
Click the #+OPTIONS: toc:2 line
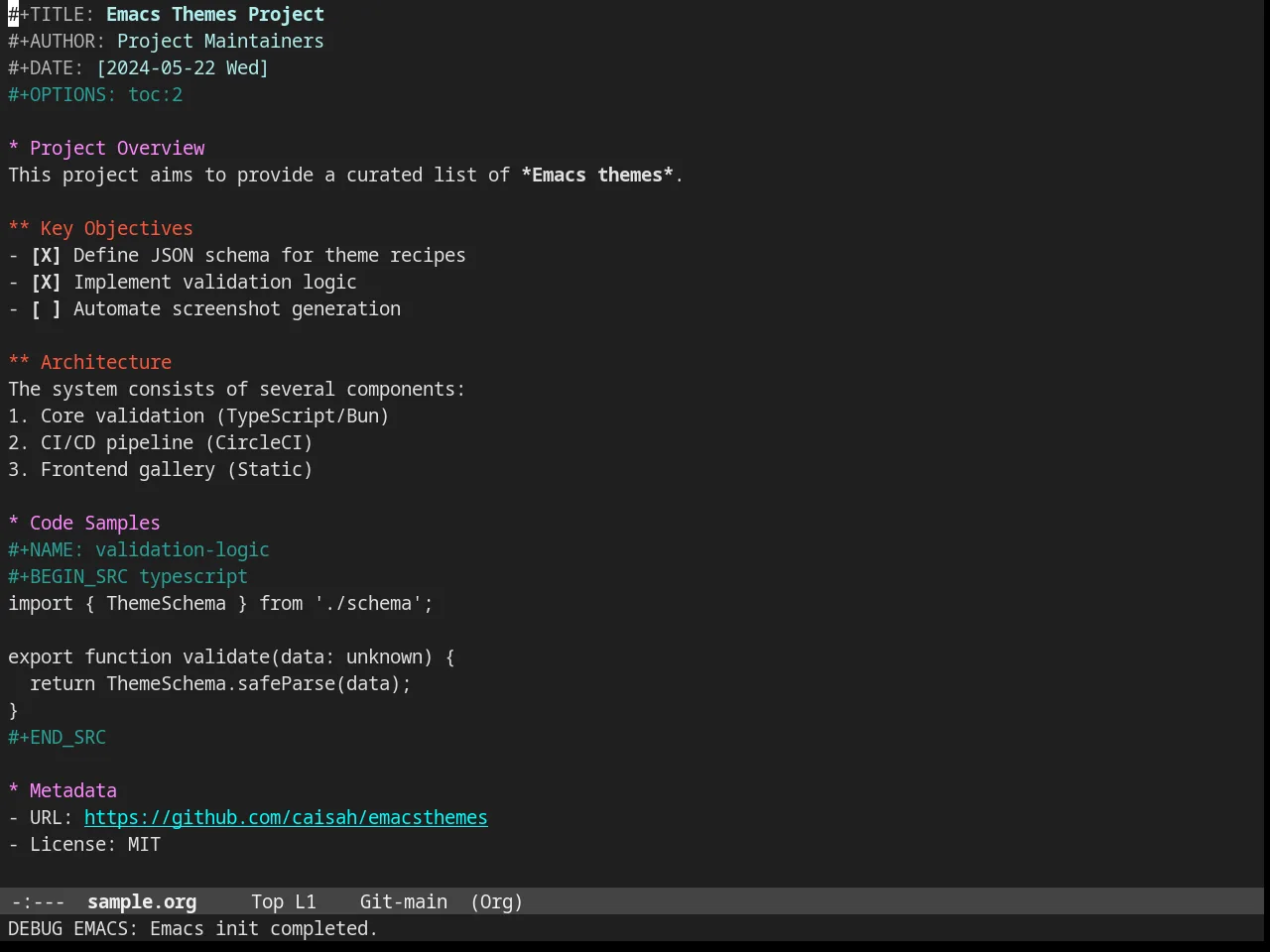95,94
